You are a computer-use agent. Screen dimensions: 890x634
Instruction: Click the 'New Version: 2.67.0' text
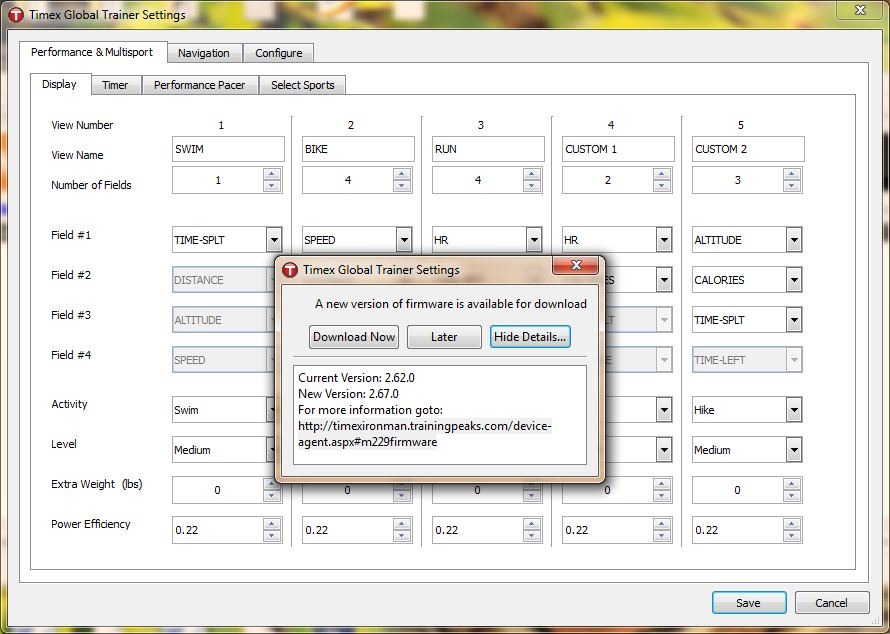(349, 393)
